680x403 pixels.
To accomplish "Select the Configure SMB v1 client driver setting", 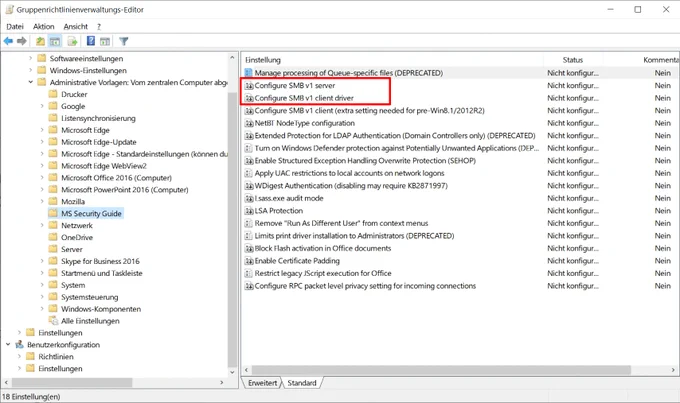I will click(x=304, y=98).
